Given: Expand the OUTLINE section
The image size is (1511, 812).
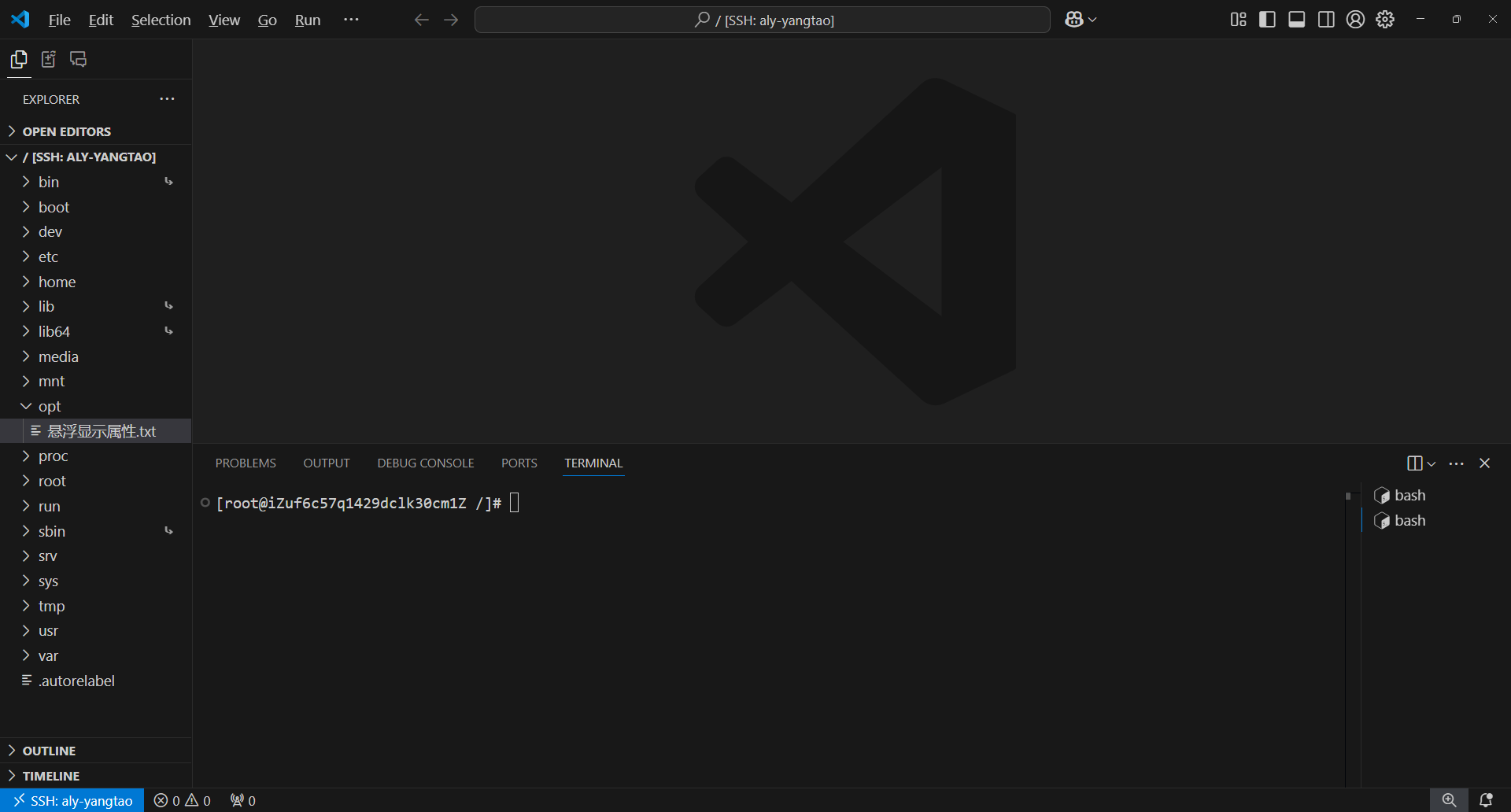Looking at the screenshot, I should (96, 751).
